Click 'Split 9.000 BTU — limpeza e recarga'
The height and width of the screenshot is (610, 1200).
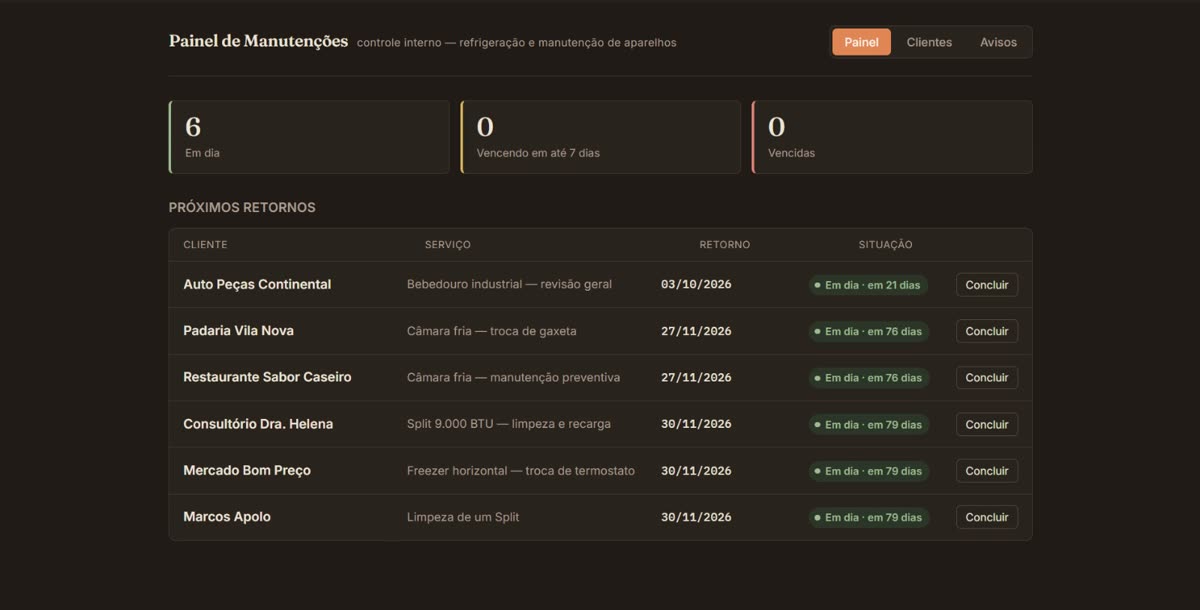[509, 424]
